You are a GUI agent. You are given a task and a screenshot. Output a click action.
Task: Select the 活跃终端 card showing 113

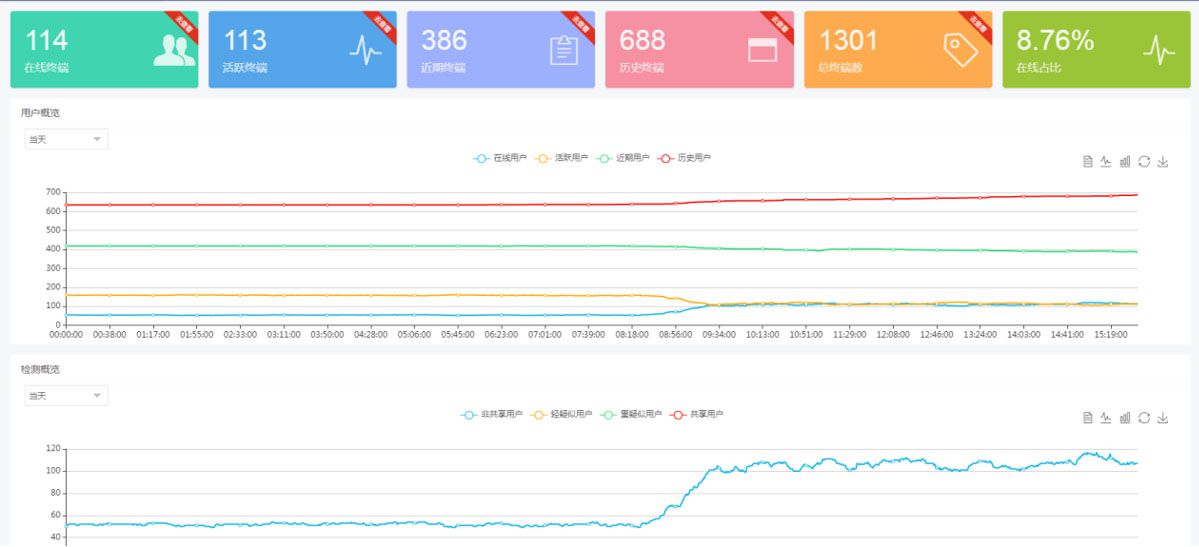point(302,50)
